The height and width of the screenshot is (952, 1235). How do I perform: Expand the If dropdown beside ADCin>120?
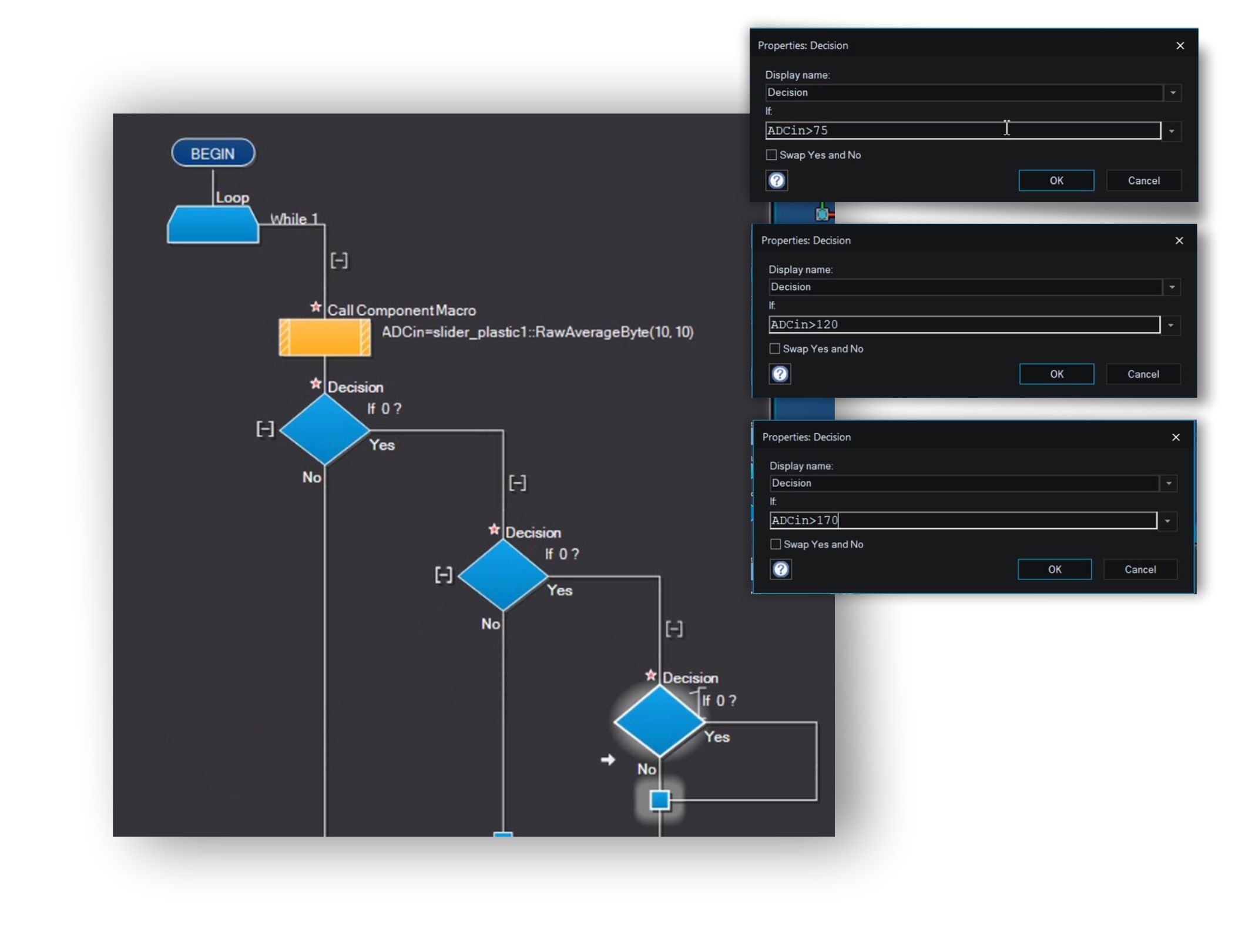pyautogui.click(x=1170, y=325)
